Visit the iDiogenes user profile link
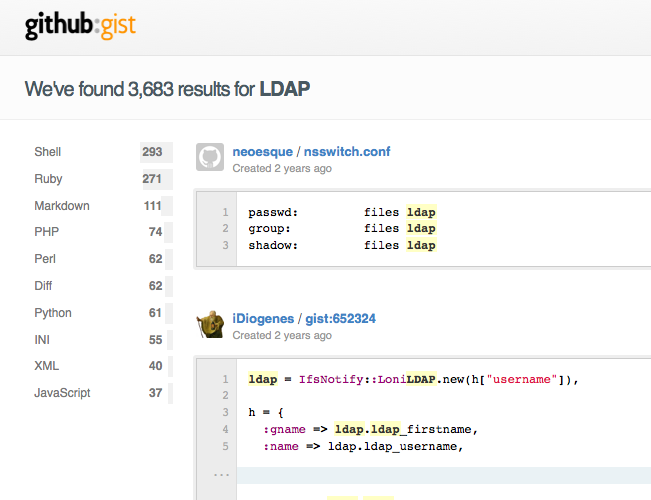651x500 pixels. pyautogui.click(x=263, y=319)
